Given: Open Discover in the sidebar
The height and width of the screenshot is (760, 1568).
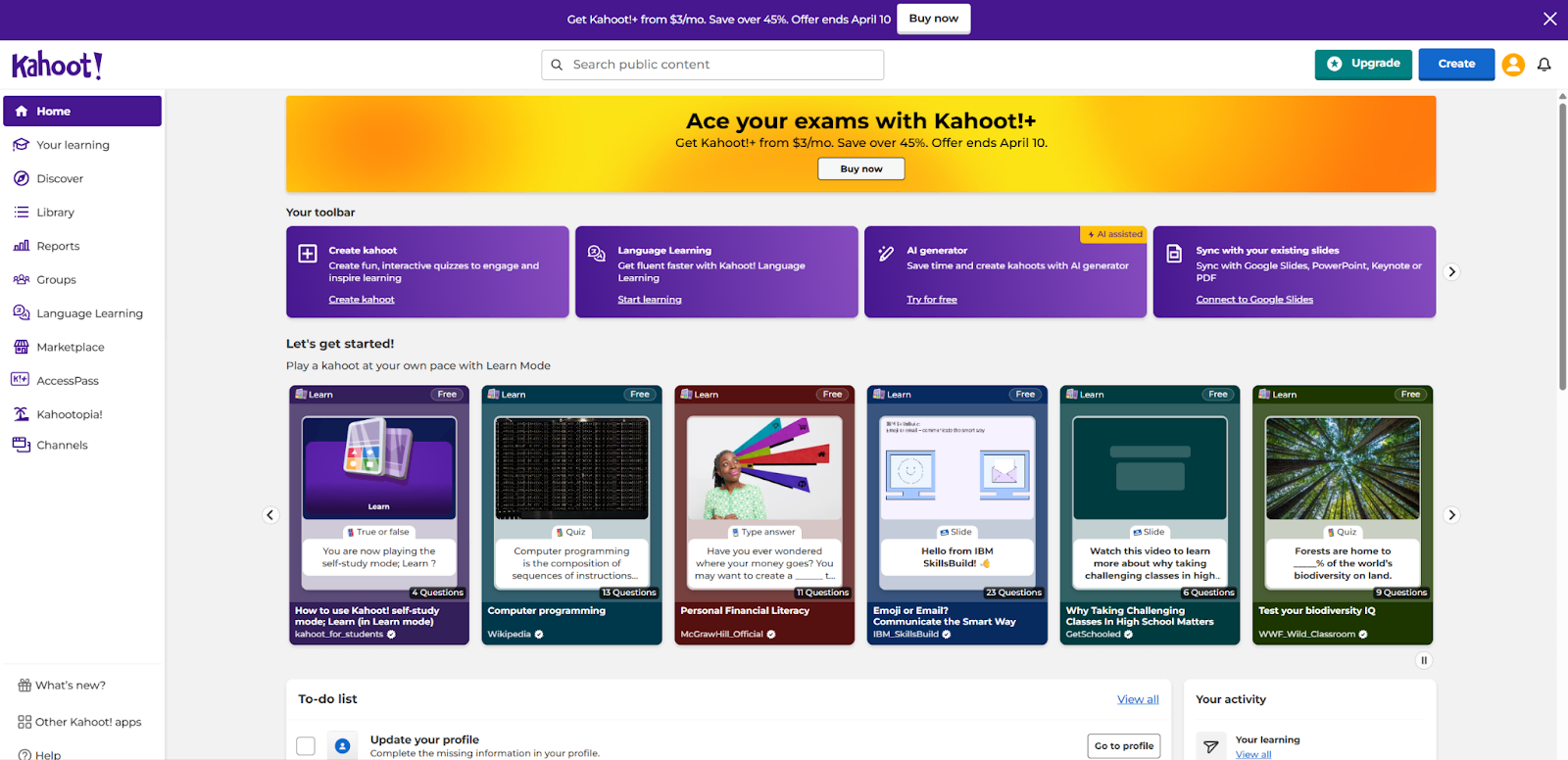Looking at the screenshot, I should [60, 179].
